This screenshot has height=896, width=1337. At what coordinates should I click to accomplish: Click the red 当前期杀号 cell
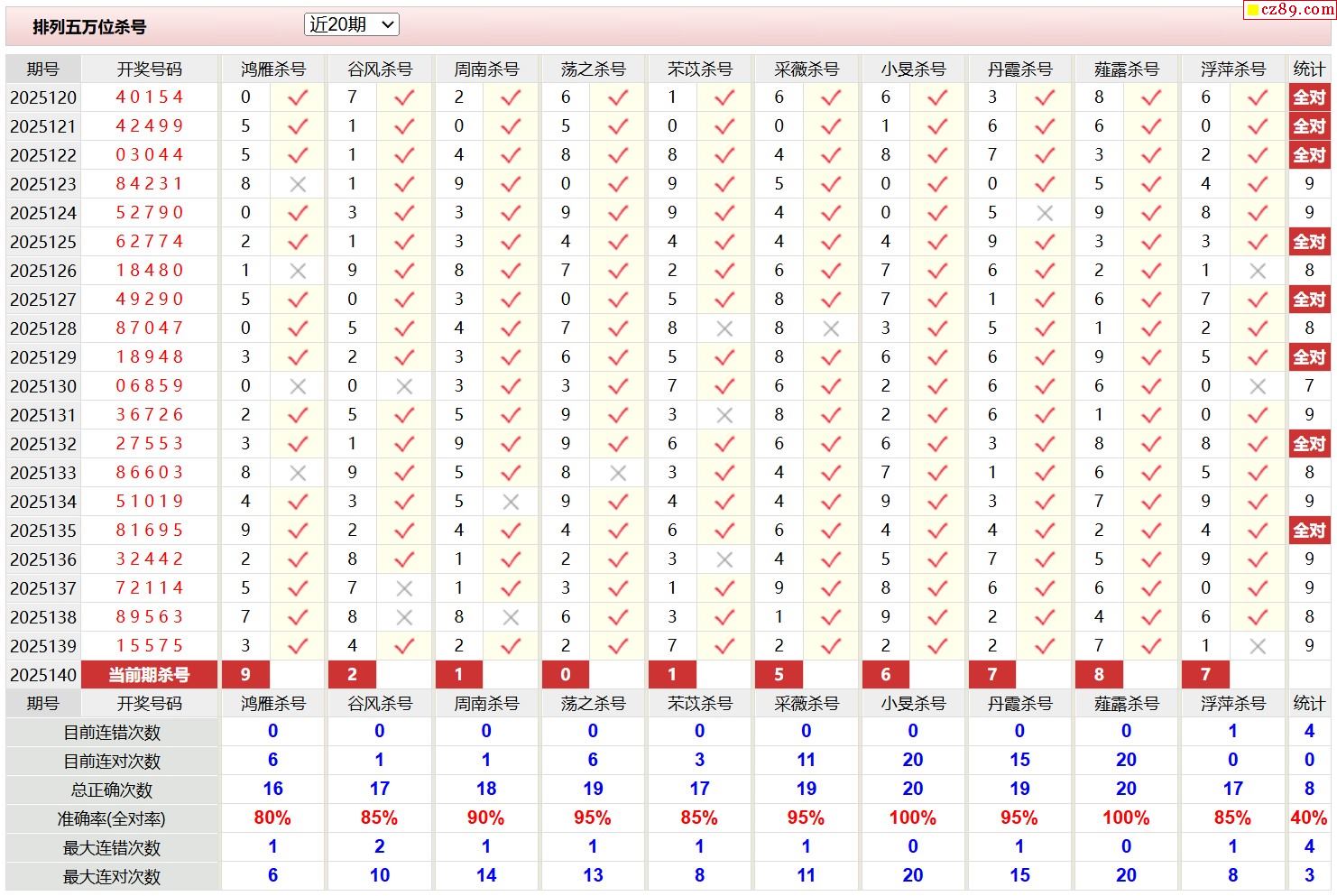[x=149, y=674]
